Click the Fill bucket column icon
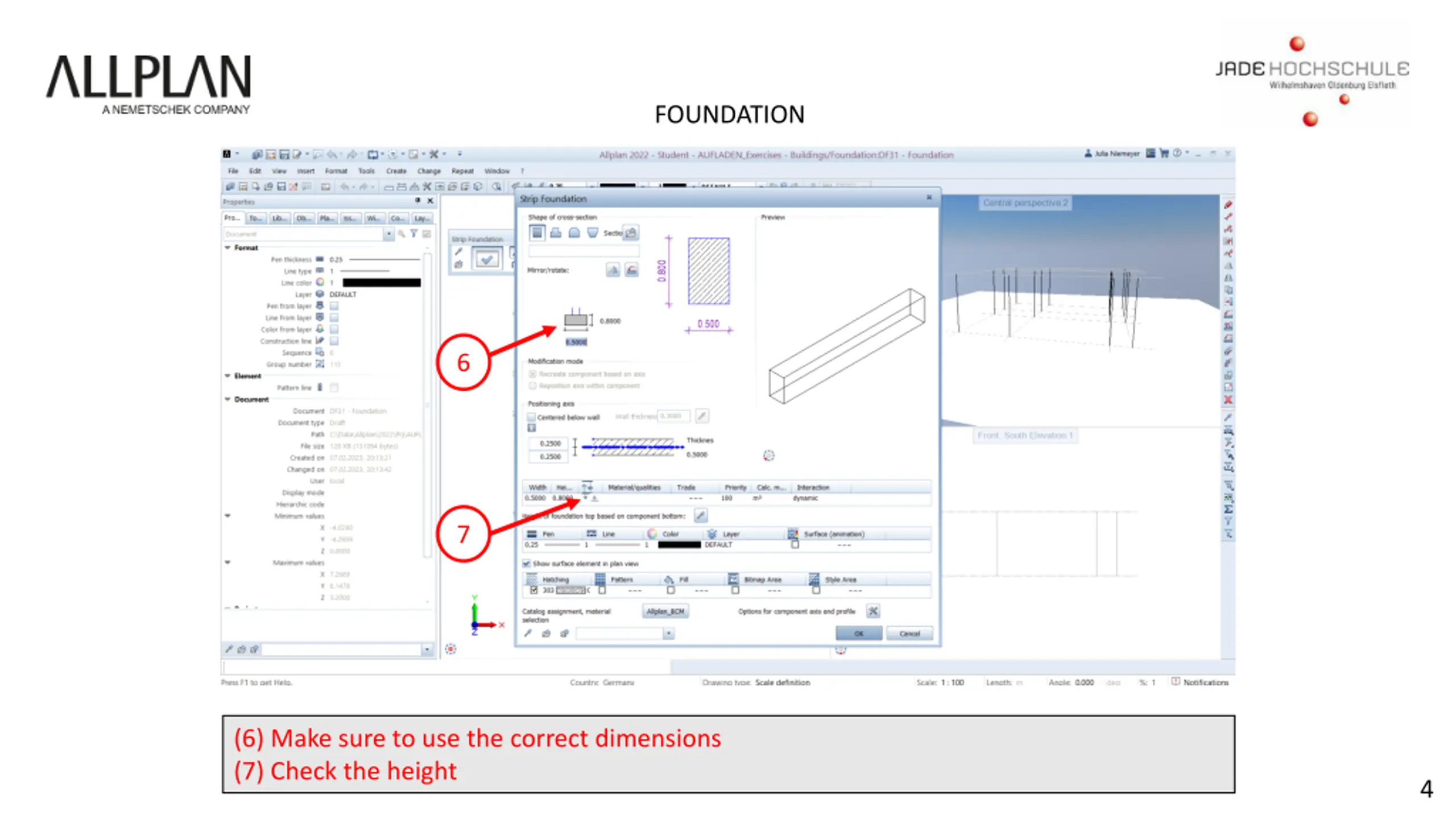 pyautogui.click(x=669, y=580)
